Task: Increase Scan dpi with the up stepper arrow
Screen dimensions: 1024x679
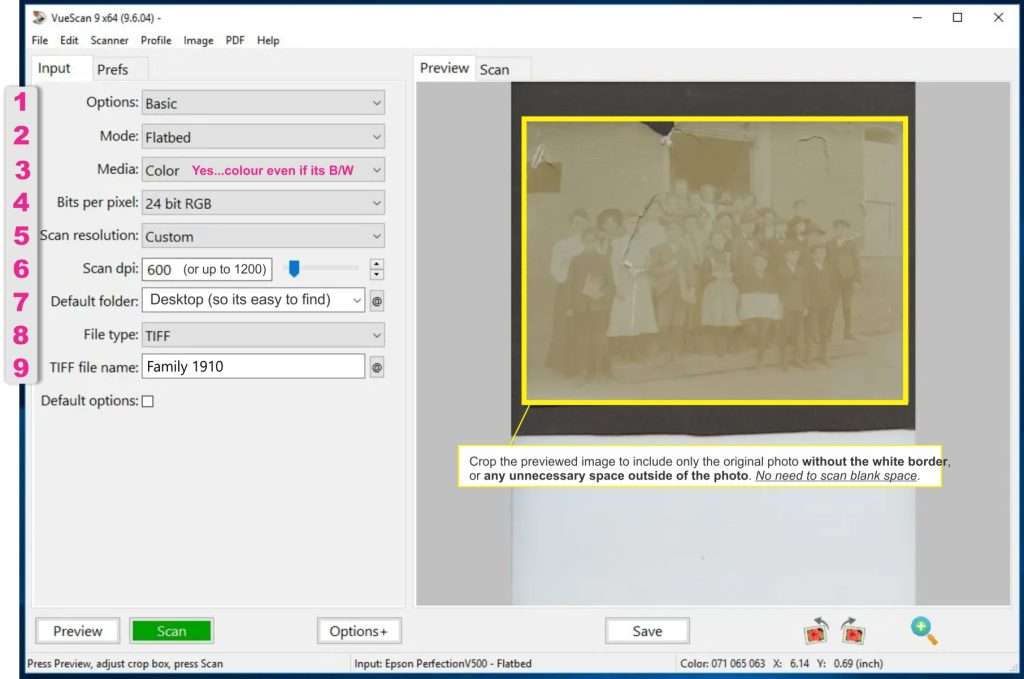Action: [376, 264]
